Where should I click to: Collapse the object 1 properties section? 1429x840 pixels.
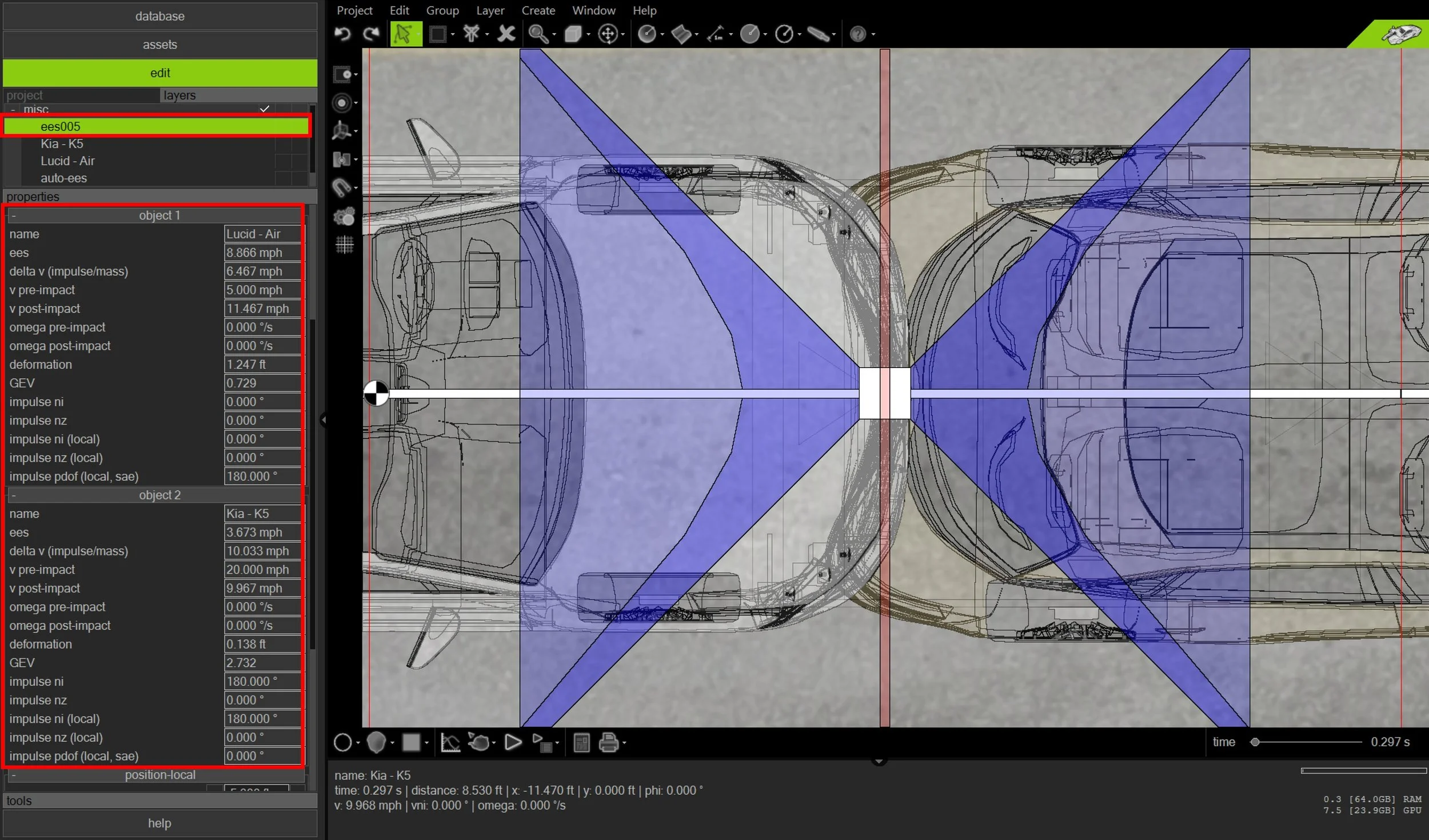pyautogui.click(x=14, y=215)
